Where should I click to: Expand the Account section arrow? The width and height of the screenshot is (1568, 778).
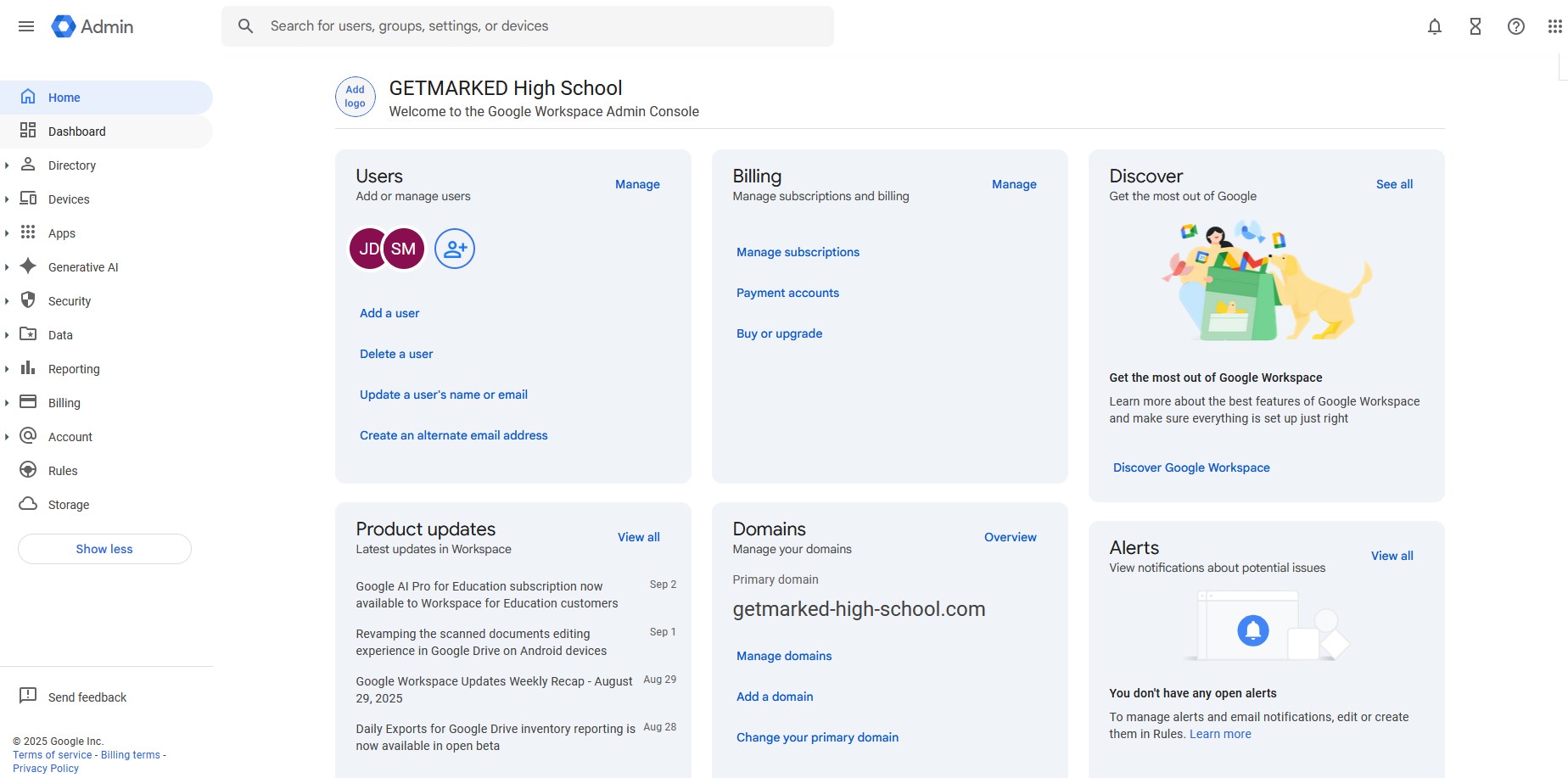(7, 437)
